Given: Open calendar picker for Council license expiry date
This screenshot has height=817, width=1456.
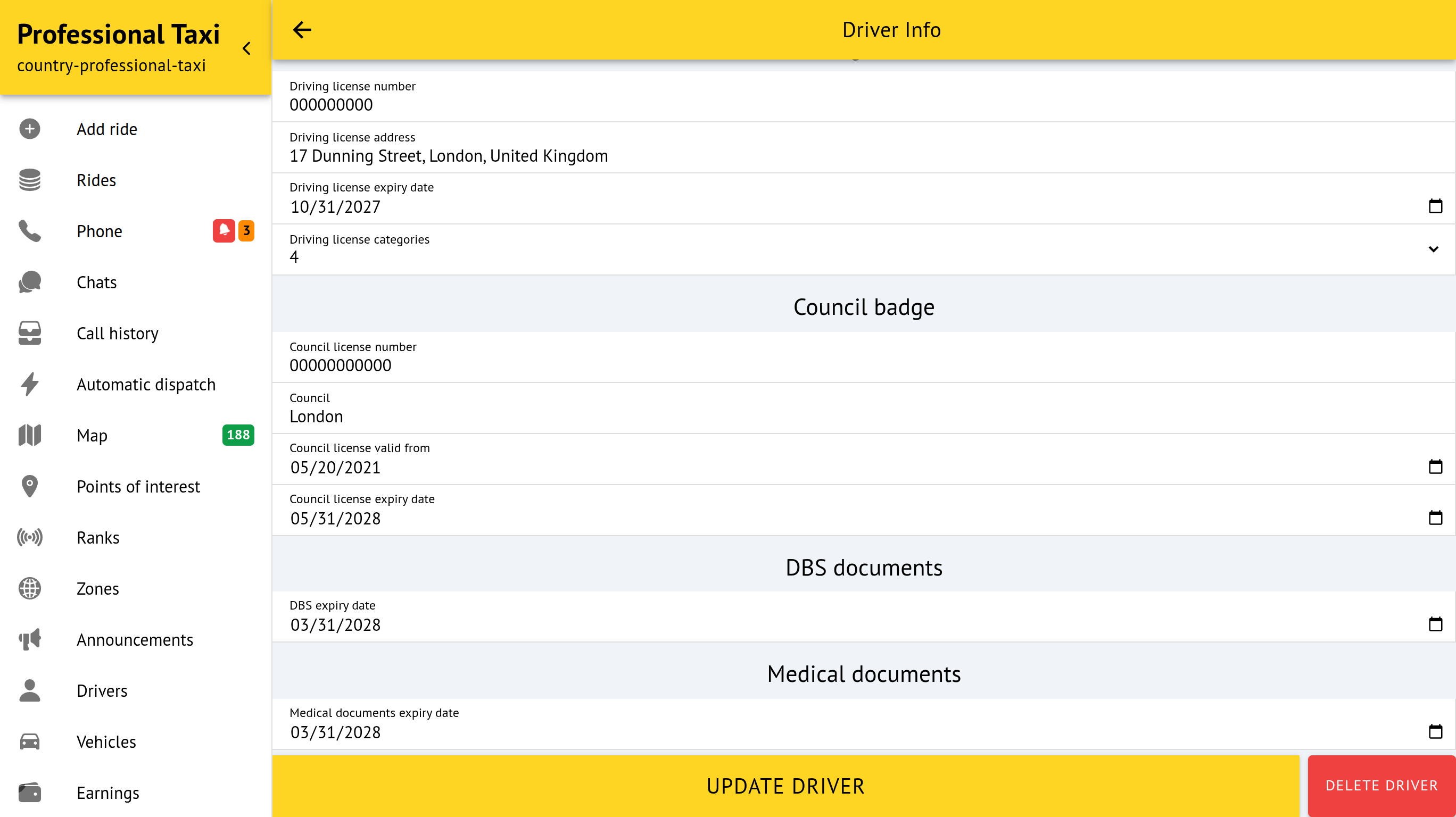Looking at the screenshot, I should pos(1435,518).
